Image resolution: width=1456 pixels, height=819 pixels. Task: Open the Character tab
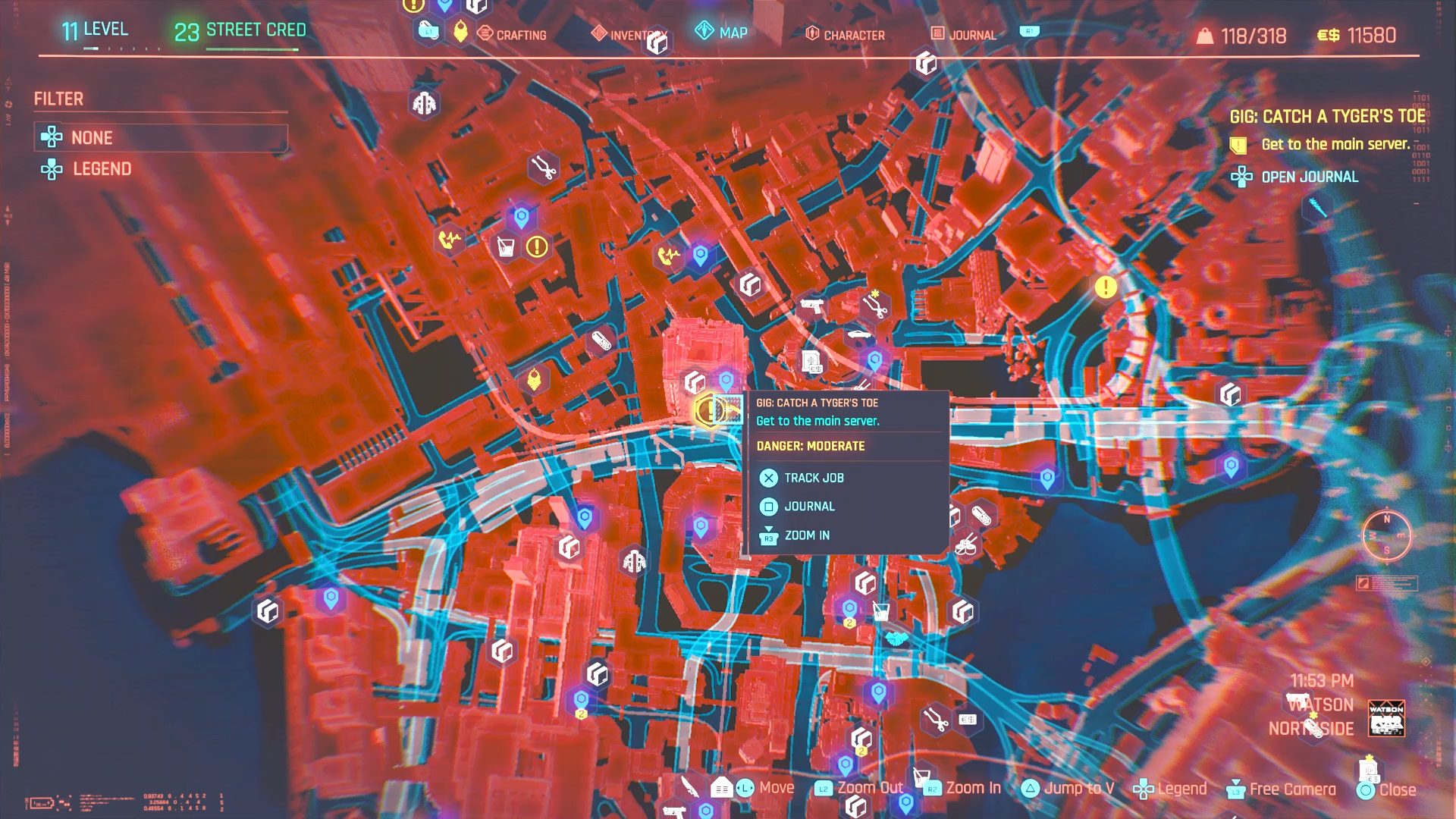tap(845, 34)
